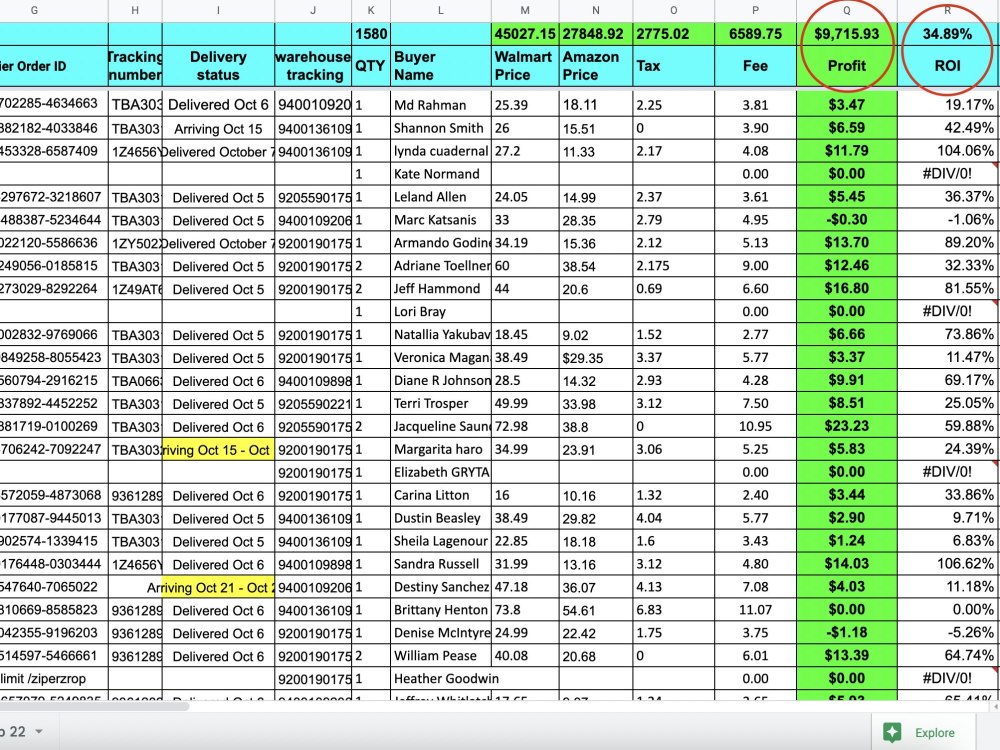Viewport: 1000px width, 750px height.
Task: Click buyer name Sandra Russell
Action: click(436, 564)
